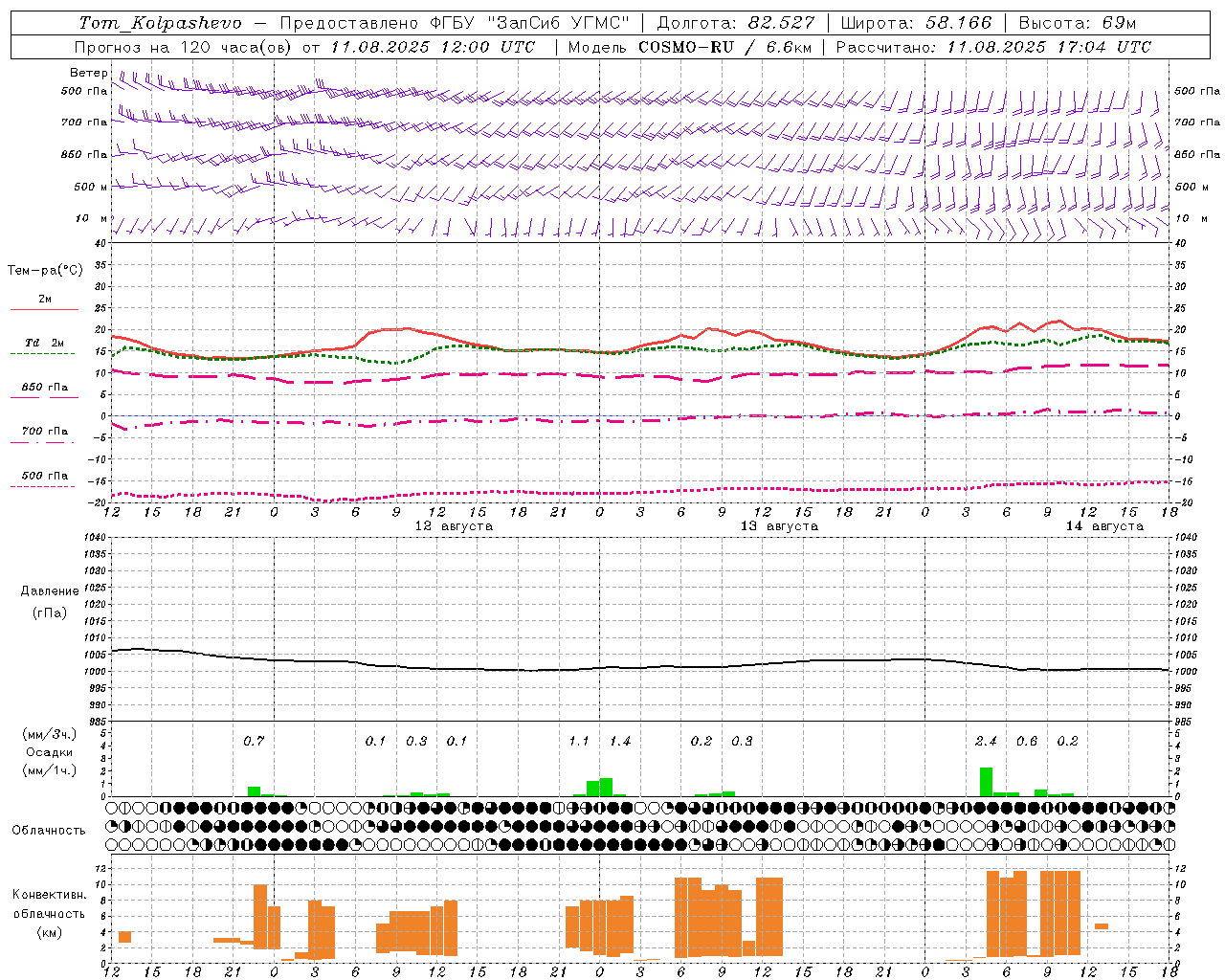Click precipitation value 1.4
This screenshot has height=980, width=1225.
pyautogui.click(x=619, y=741)
